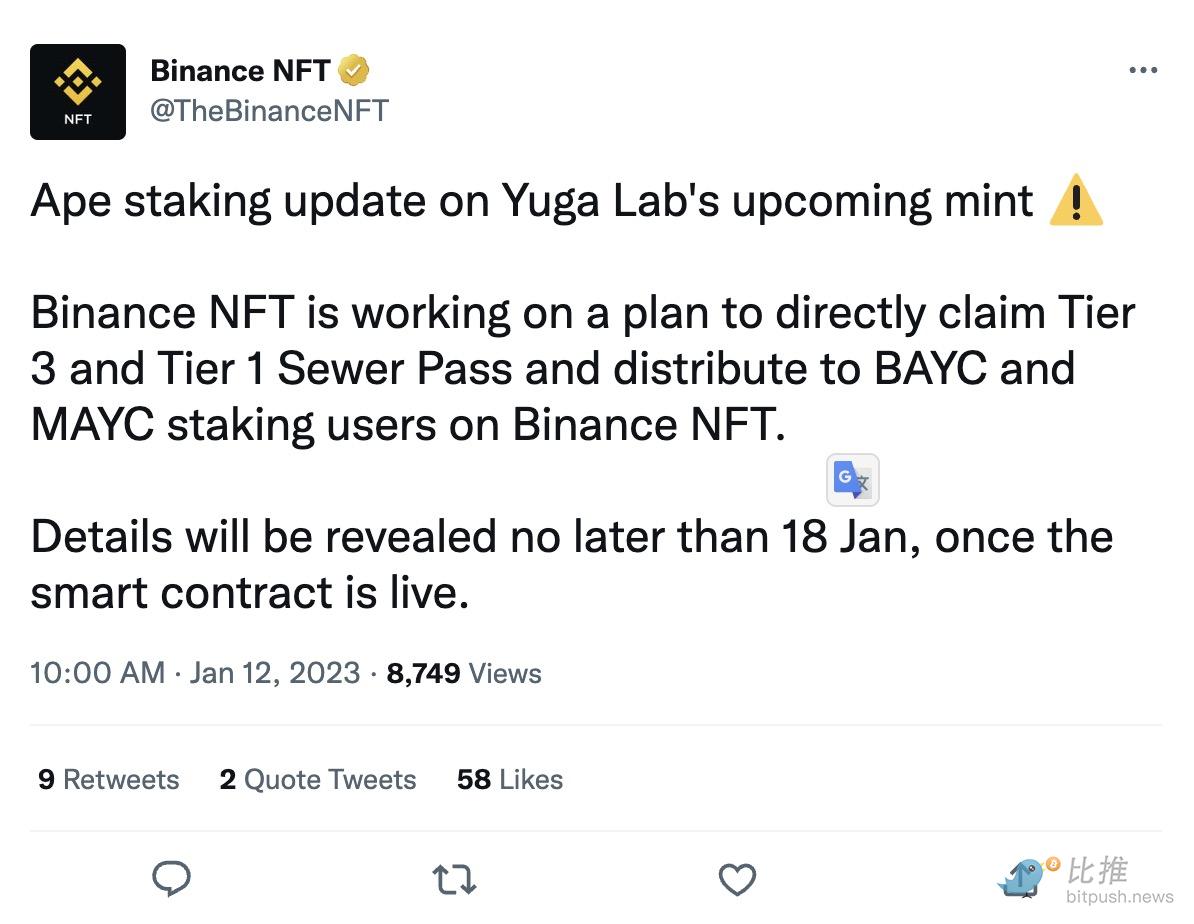Show the 58 Likes list
Image resolution: width=1194 pixels, height=924 pixels.
(x=510, y=779)
